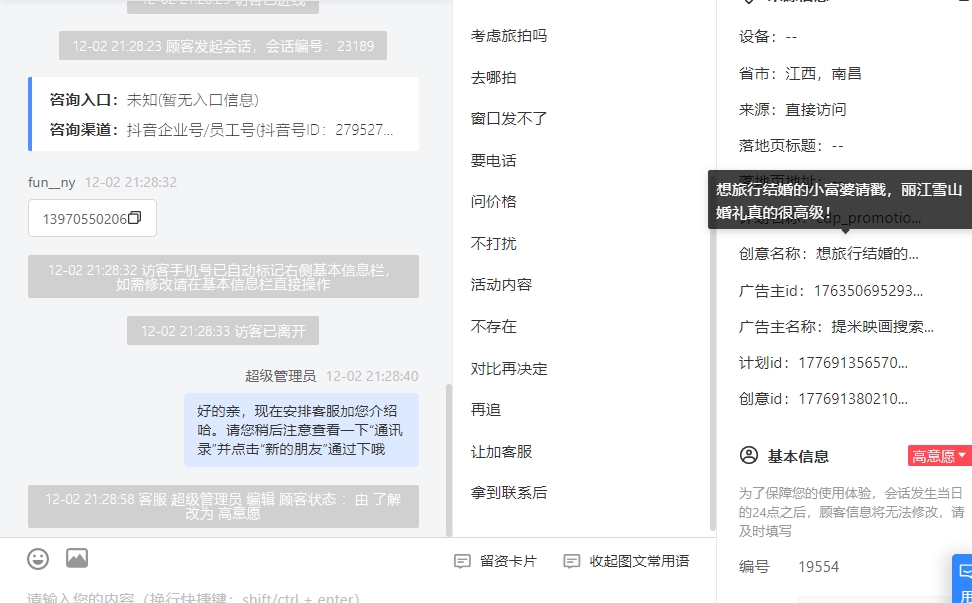Select quick phrase 去哪拍
This screenshot has height=603, width=972.
[x=493, y=77]
